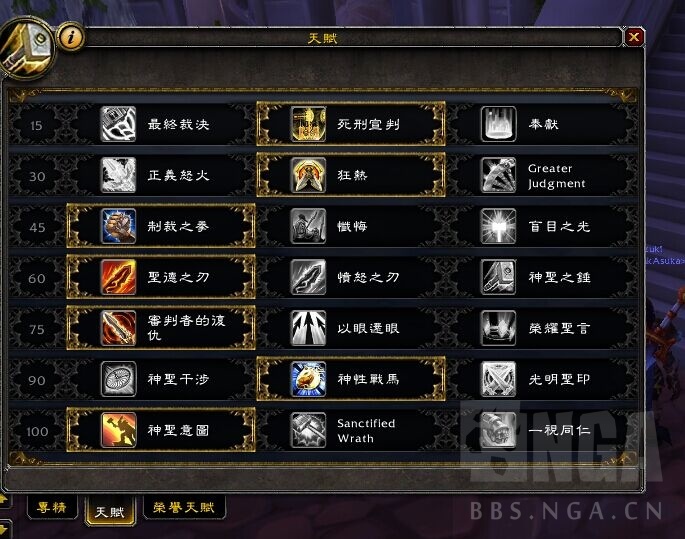Click the 死刑宣判 talent icon
Screen dimensions: 685x539
click(x=308, y=124)
